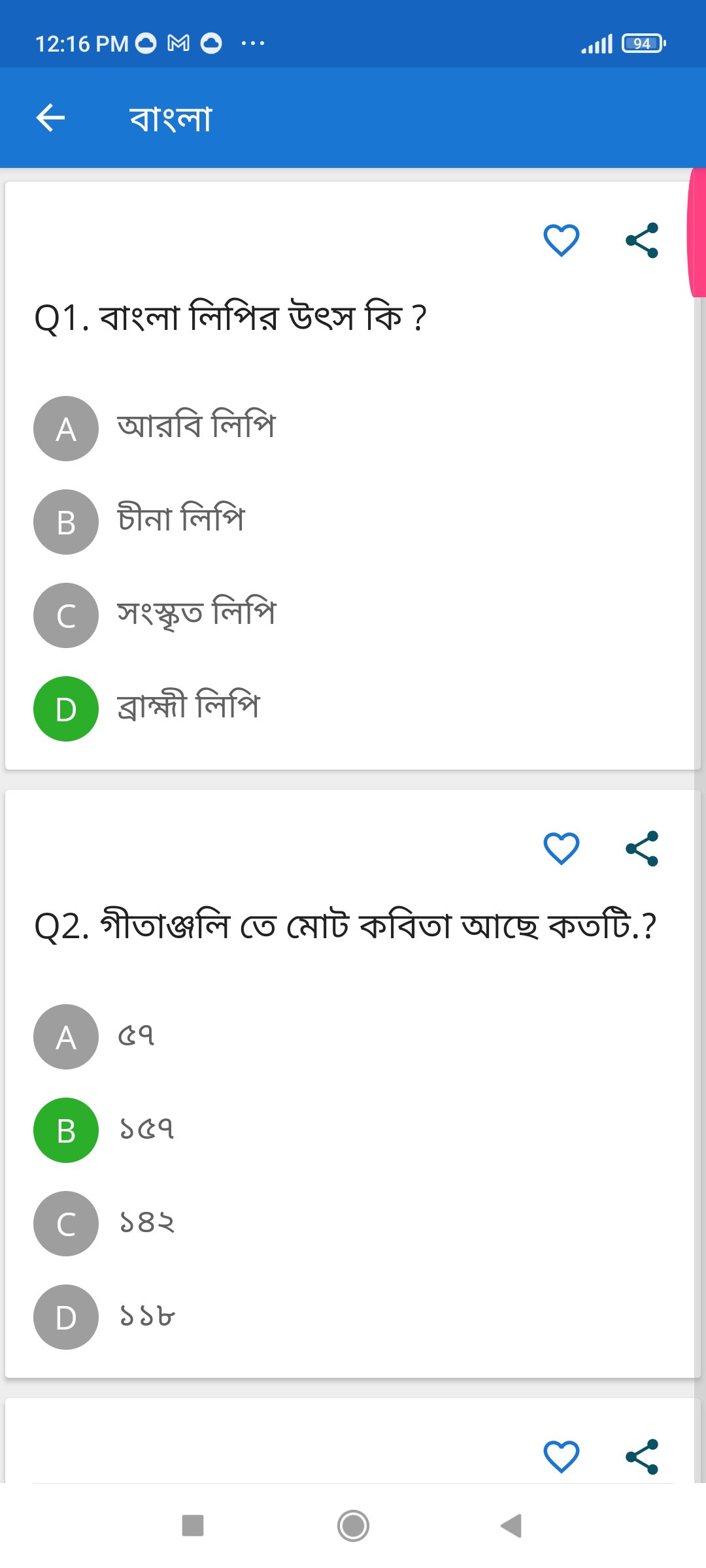Tap the Gmail notification icon in status bar
Viewport: 706px width, 1568px height.
point(178,44)
